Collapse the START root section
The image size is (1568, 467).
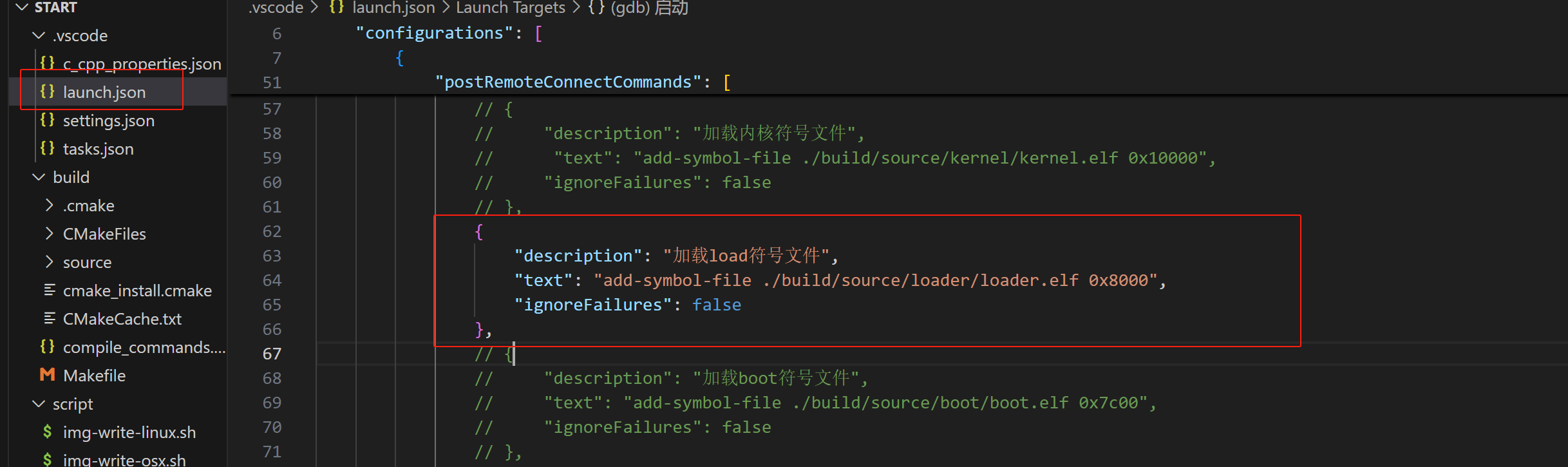pos(22,8)
